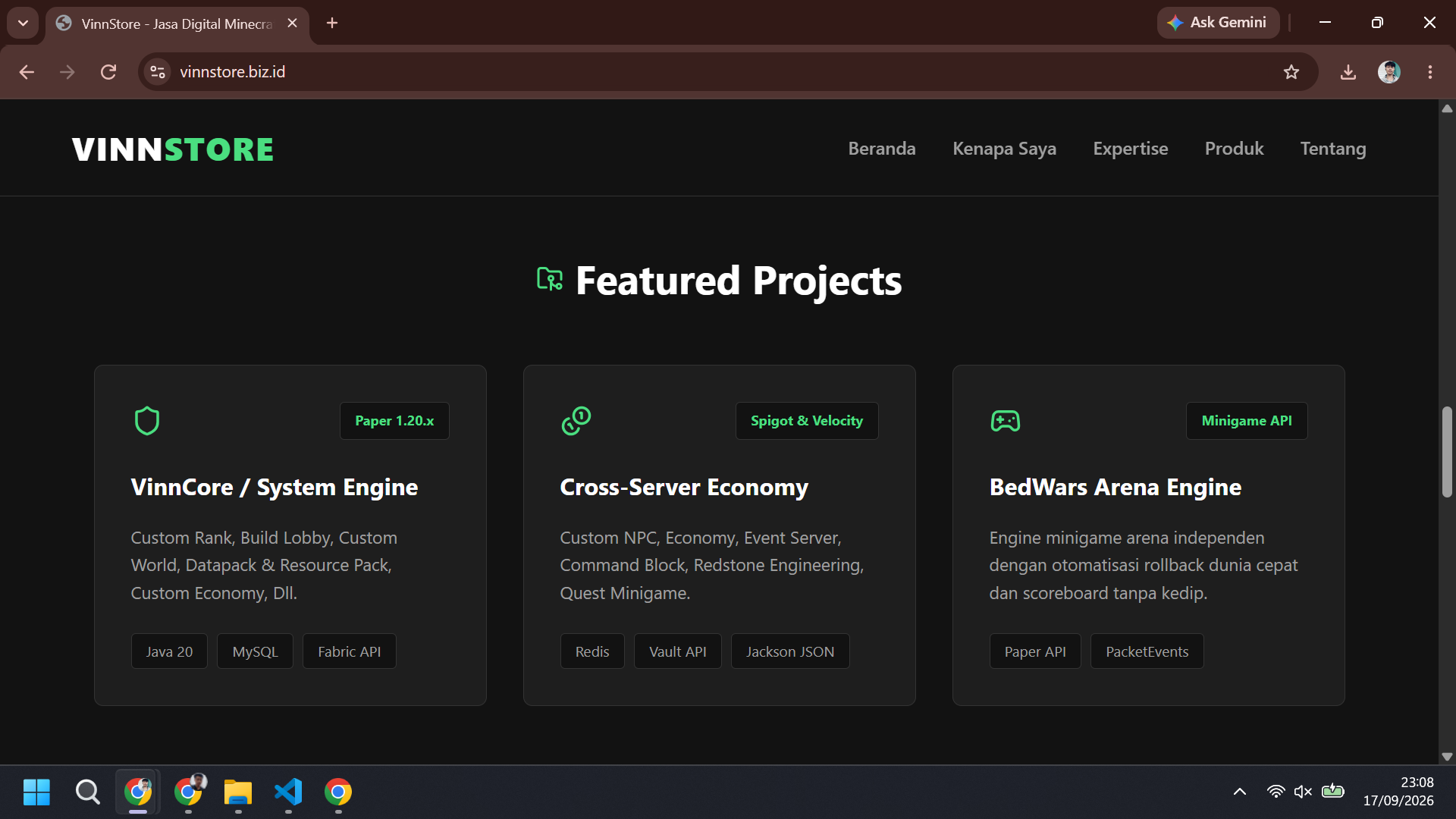The height and width of the screenshot is (819, 1456).
Task: Open Windows taskbar search
Action: tap(87, 792)
